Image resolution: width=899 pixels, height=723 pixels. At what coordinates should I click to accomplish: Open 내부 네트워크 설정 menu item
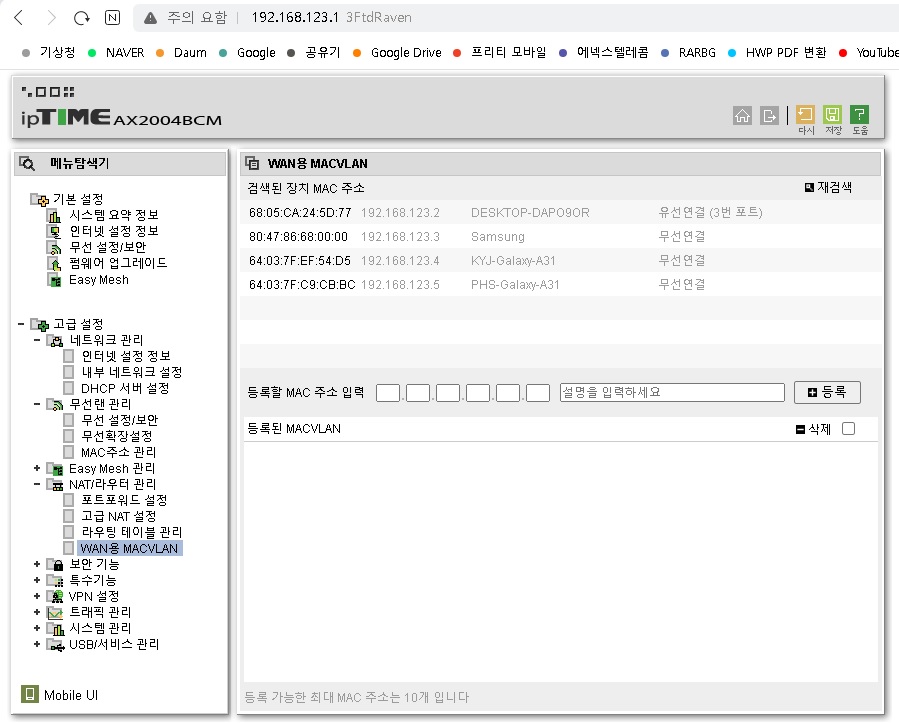tap(131, 372)
